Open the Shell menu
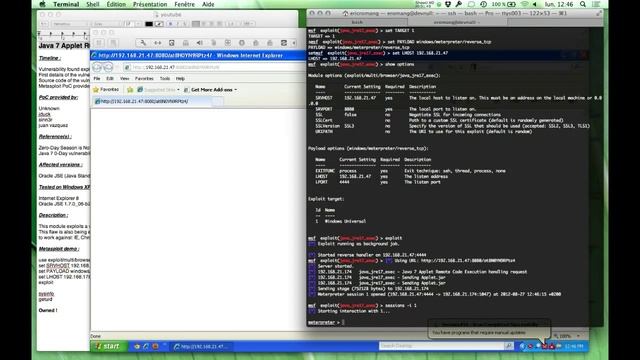 (x=93, y=4)
